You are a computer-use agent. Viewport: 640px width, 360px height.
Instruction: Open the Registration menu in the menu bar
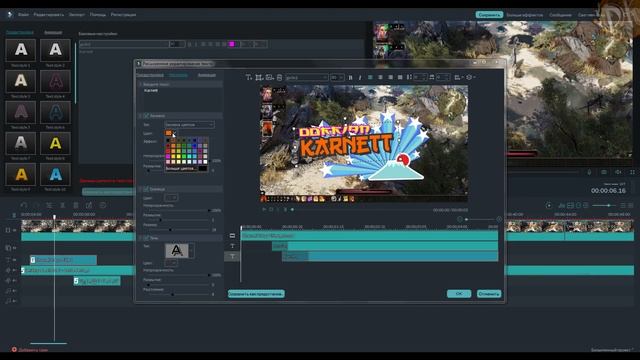pos(123,15)
